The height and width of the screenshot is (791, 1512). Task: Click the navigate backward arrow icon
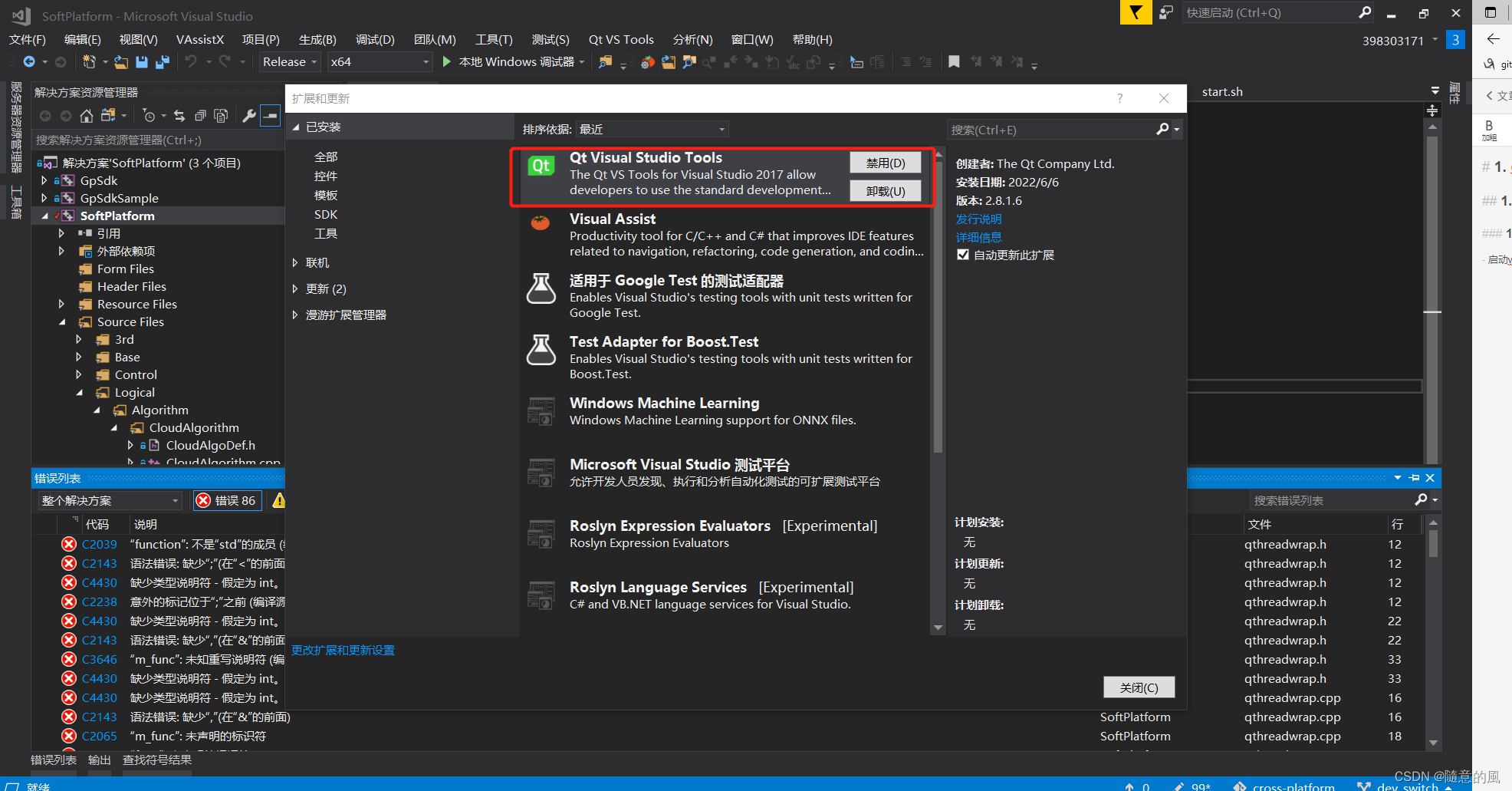(29, 62)
